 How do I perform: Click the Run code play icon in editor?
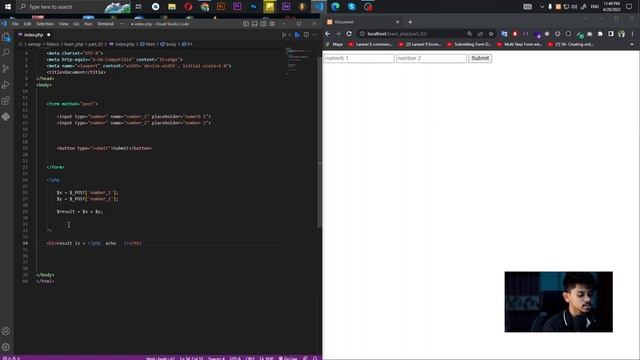pos(284,35)
